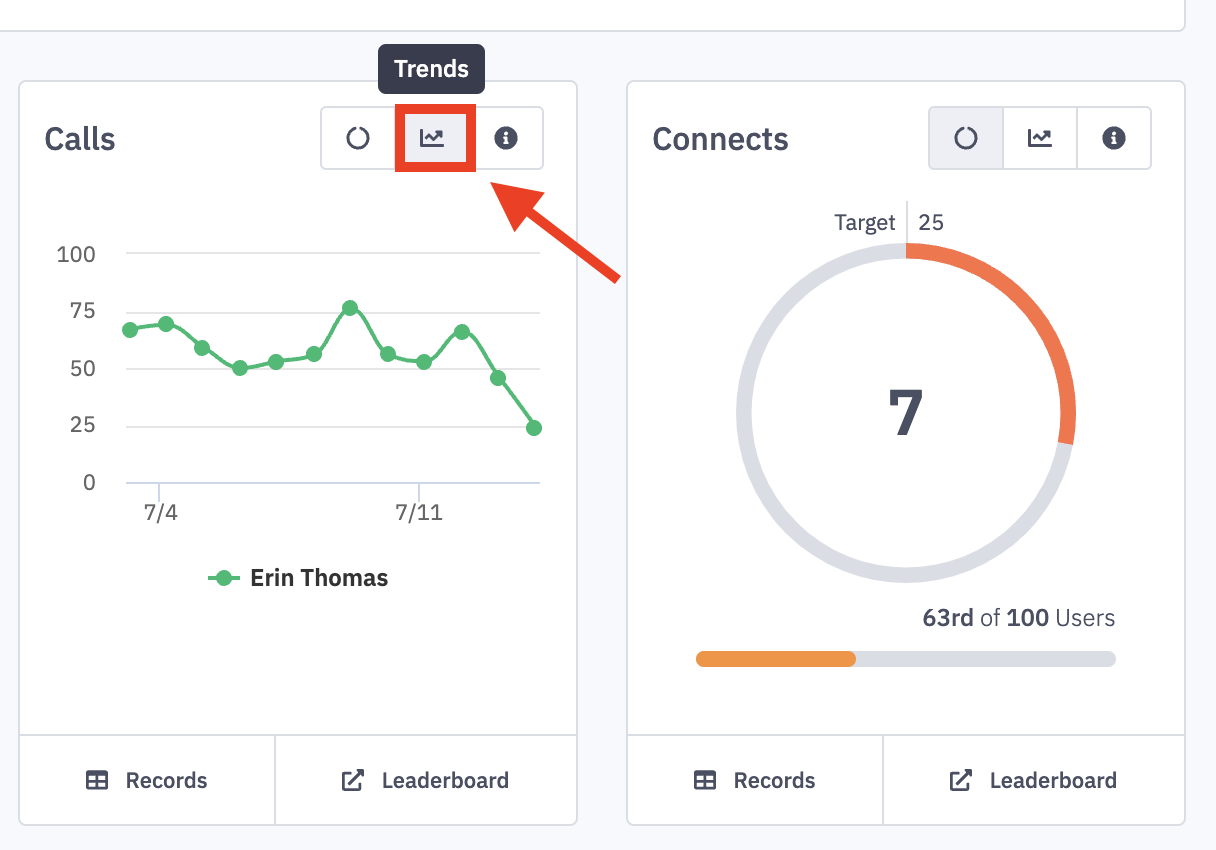The image size is (1216, 850).
Task: Click the peak data point on Calls chart
Action: click(x=350, y=308)
